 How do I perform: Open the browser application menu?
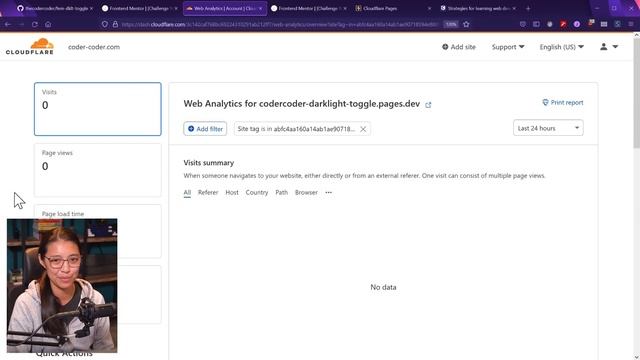point(631,24)
